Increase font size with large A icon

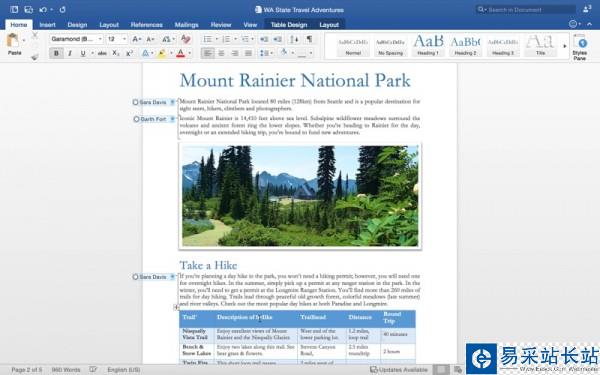click(x=136, y=39)
